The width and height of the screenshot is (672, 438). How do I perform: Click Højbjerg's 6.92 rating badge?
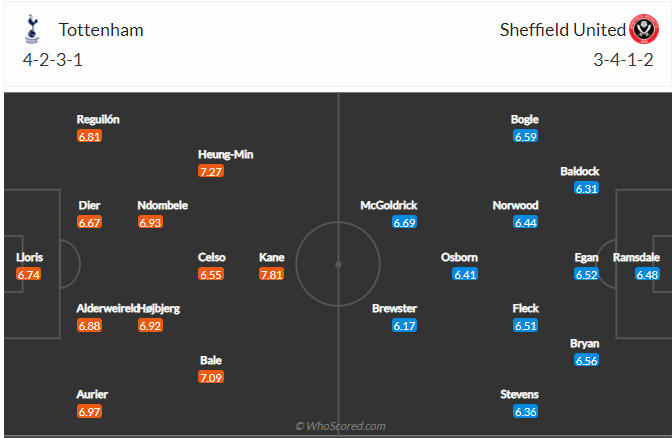[x=150, y=326]
